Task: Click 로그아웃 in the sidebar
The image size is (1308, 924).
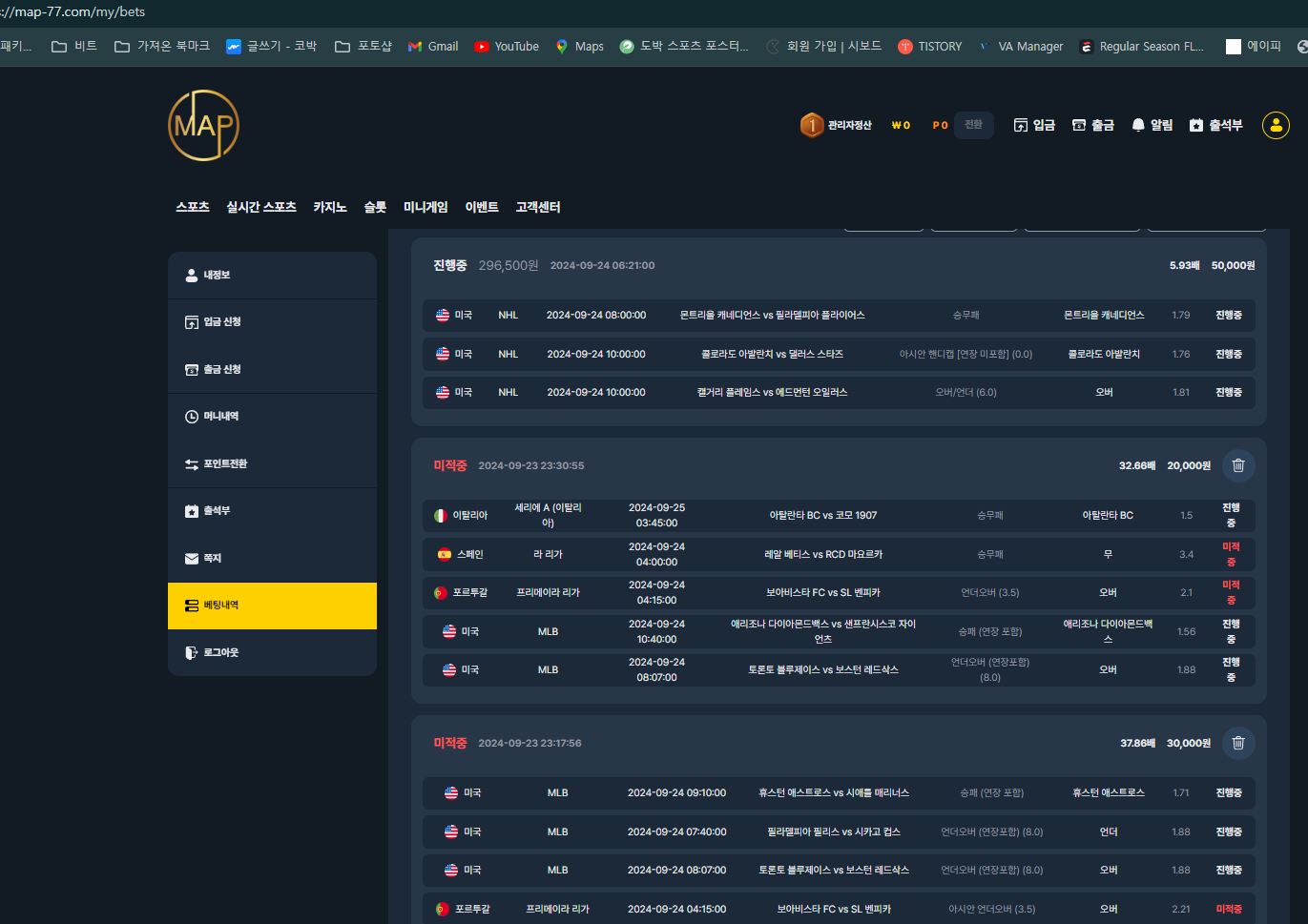Action: (272, 652)
